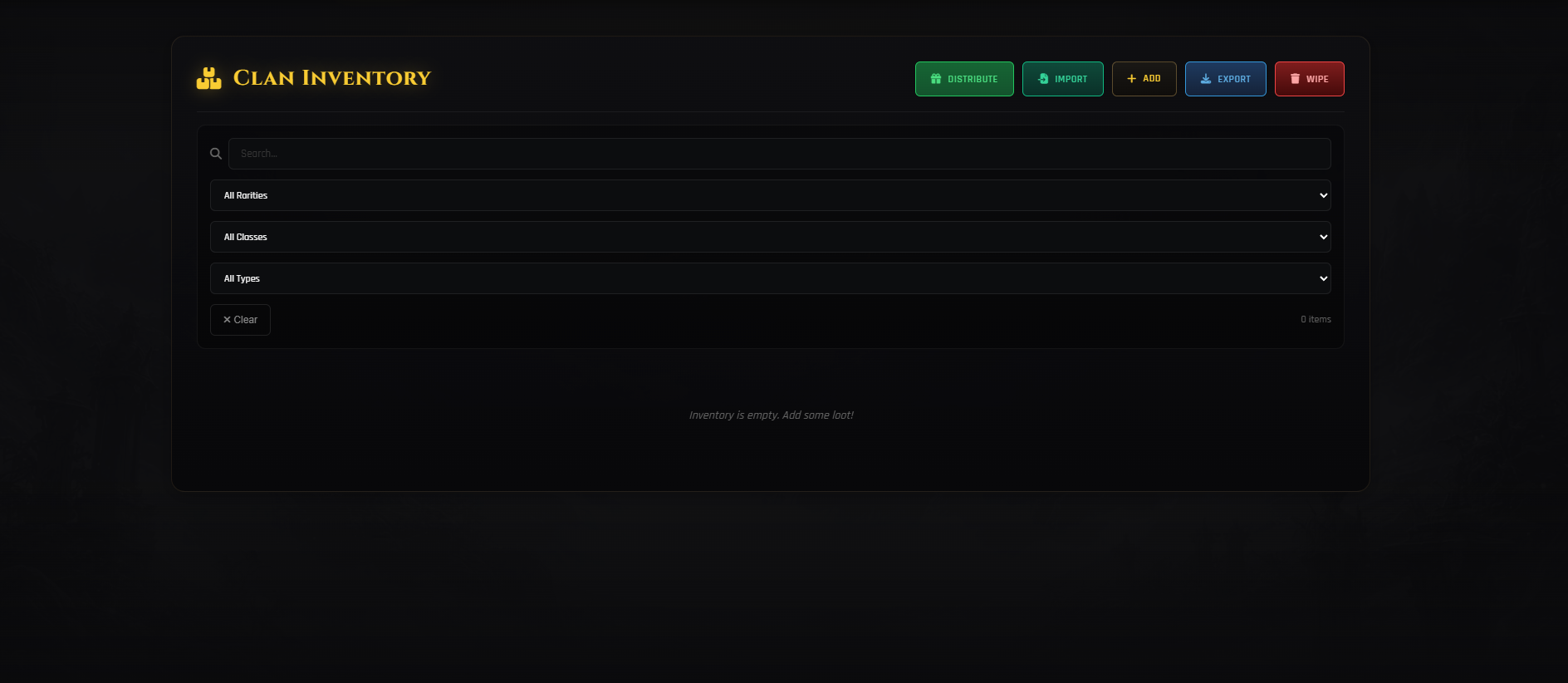Click the Clan Inventory boxes icon
Screen dimensions: 1568x683
[208, 78]
